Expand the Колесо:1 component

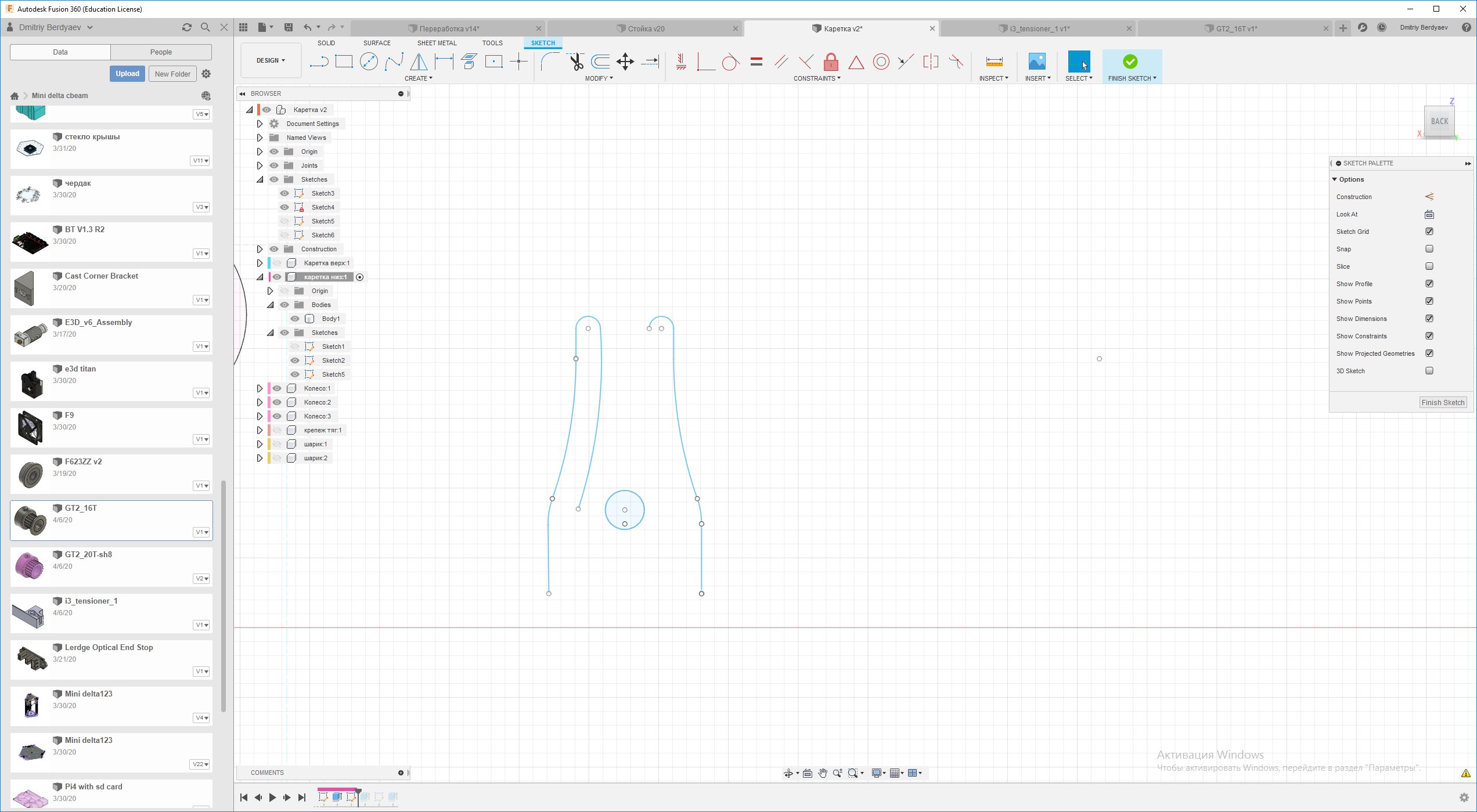click(x=260, y=388)
